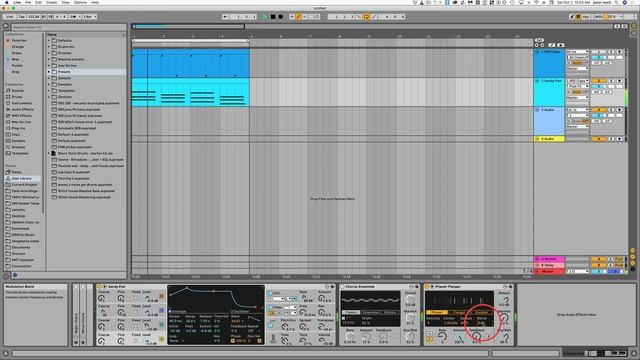640x360 pixels.
Task: Expand the Grooves folder in file list
Action: [x=49, y=53]
